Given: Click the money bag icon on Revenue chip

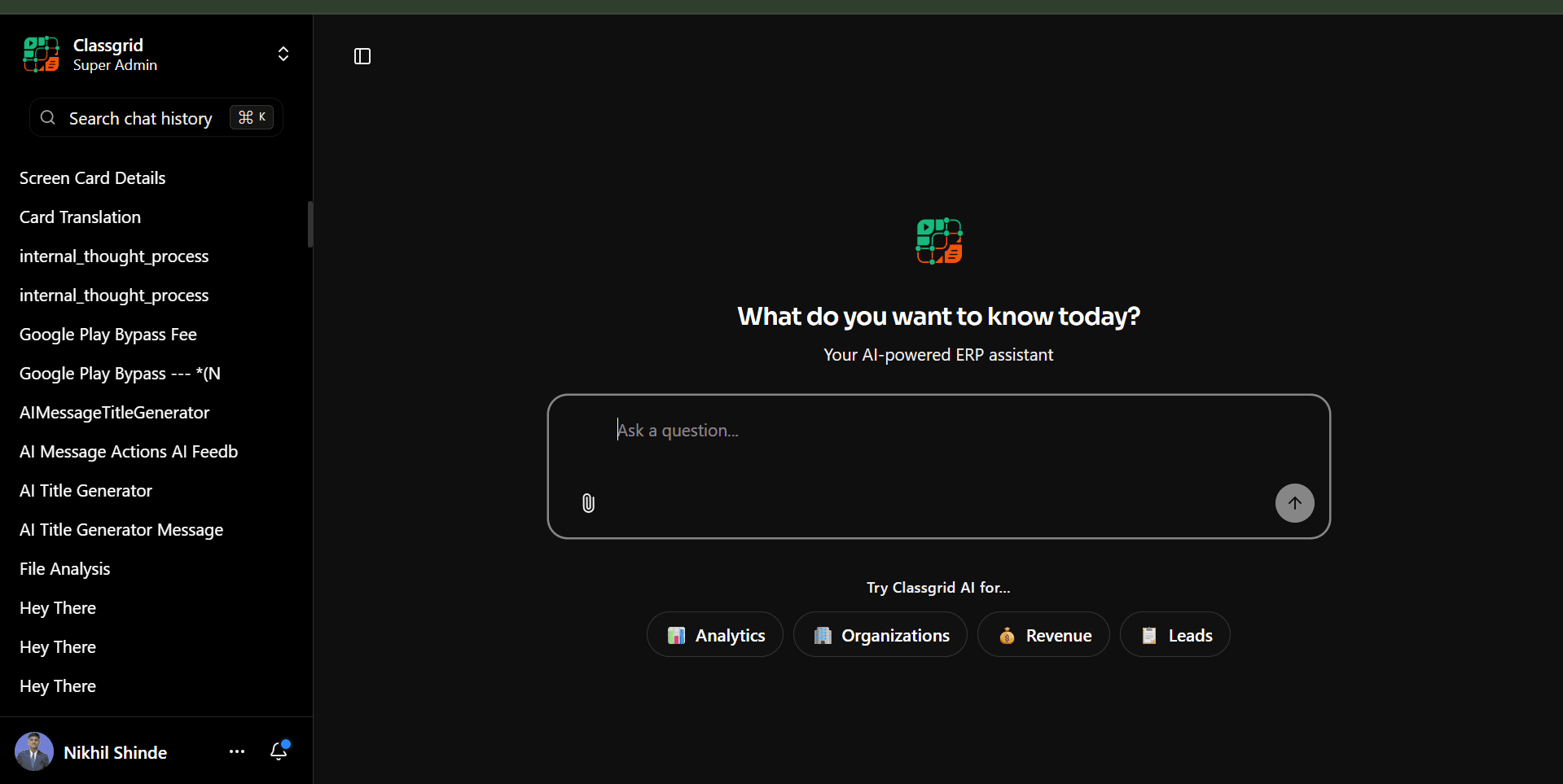Looking at the screenshot, I should pos(1007,636).
